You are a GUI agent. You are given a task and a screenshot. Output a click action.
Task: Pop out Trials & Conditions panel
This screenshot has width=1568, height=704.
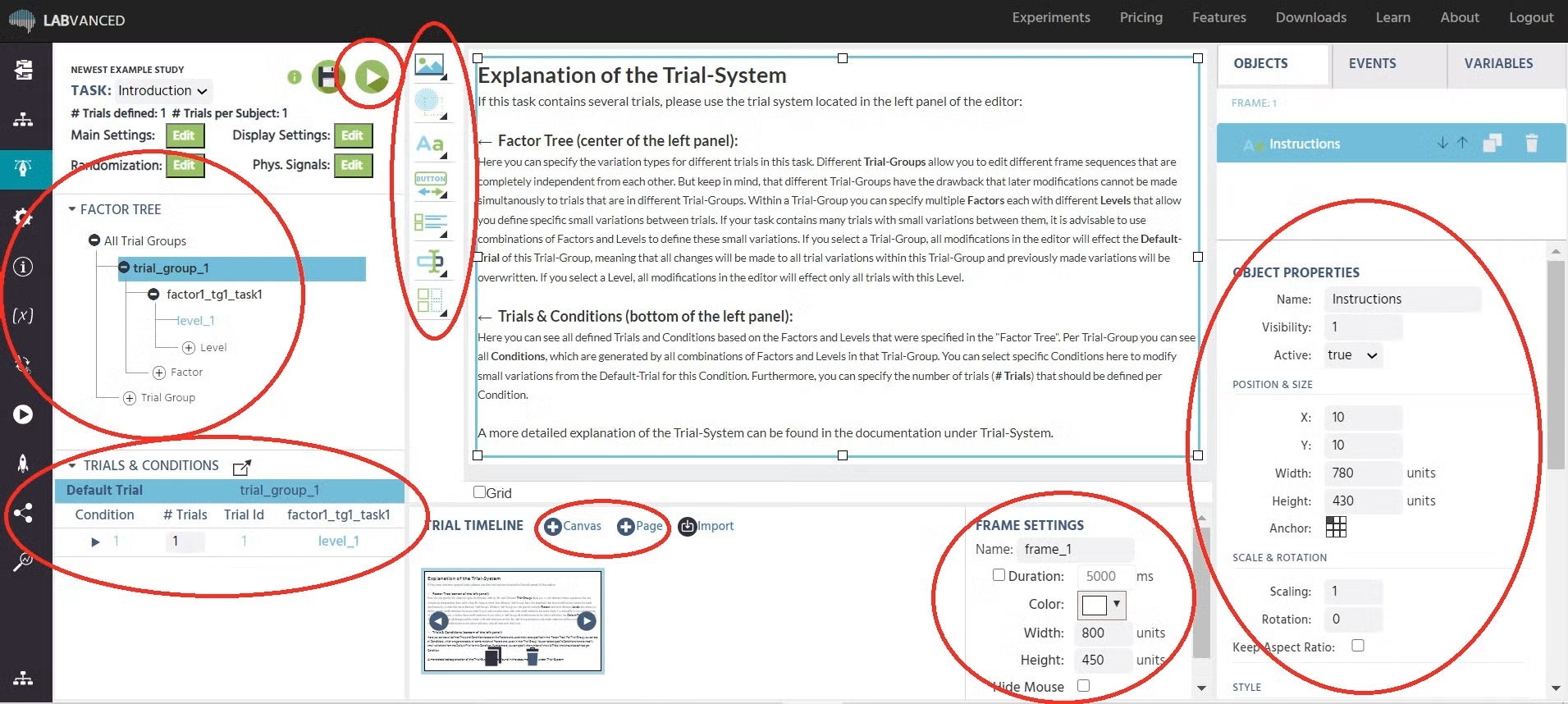pyautogui.click(x=241, y=468)
